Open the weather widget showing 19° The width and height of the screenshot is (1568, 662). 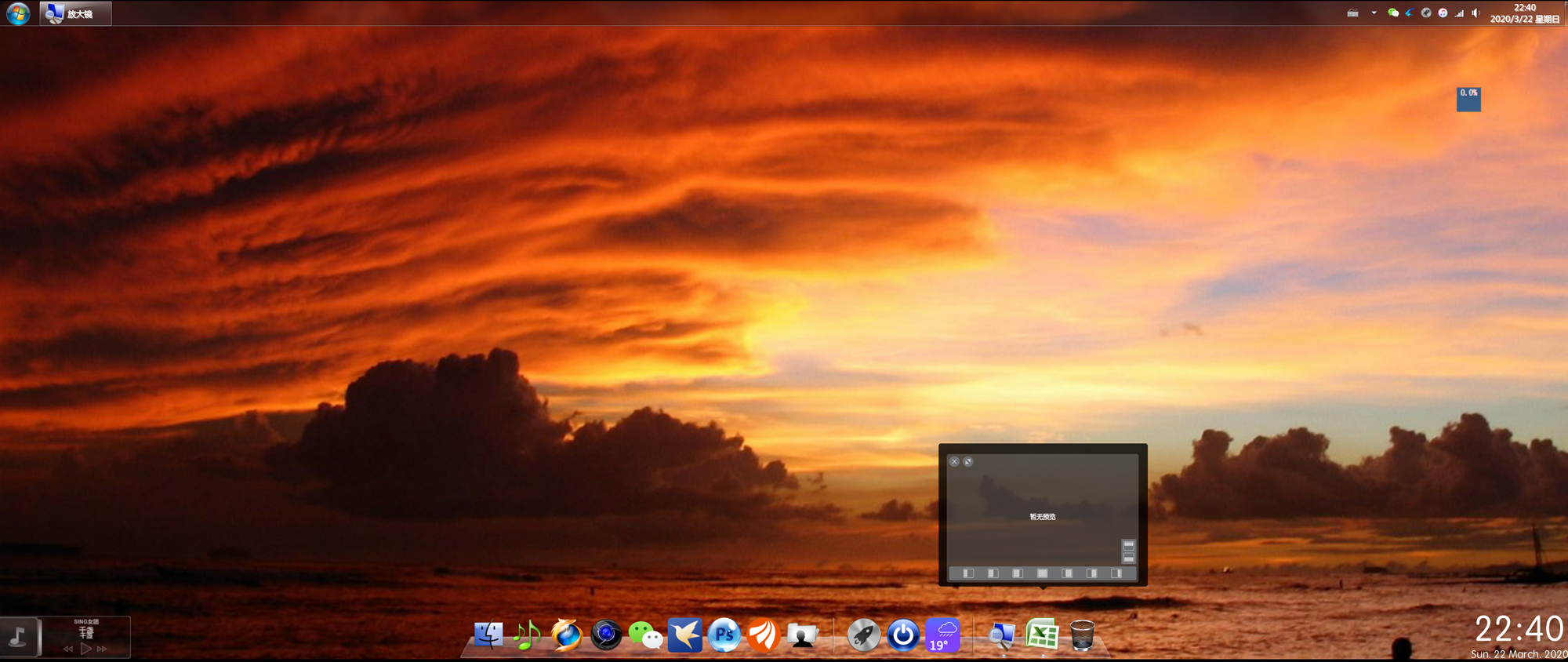coord(942,635)
